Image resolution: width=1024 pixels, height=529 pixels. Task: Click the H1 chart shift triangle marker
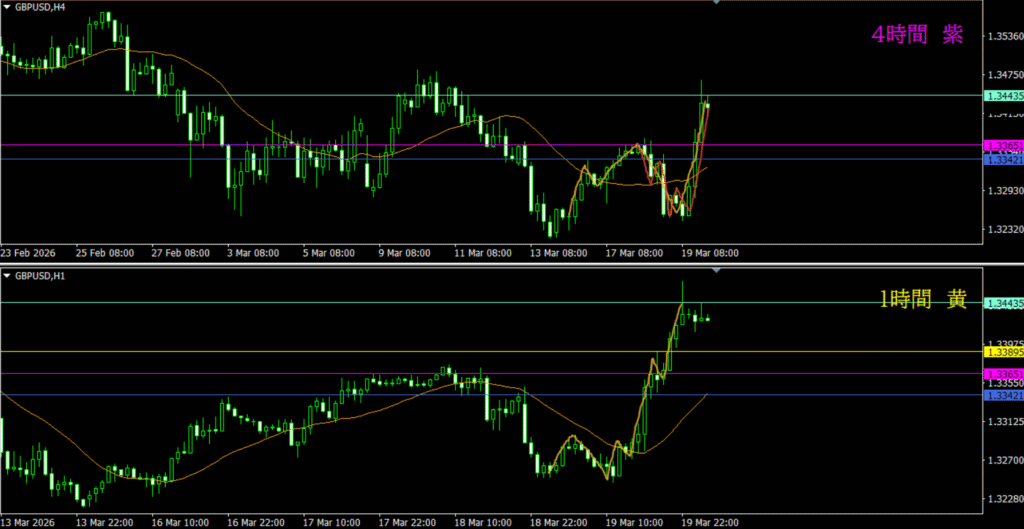716,271
